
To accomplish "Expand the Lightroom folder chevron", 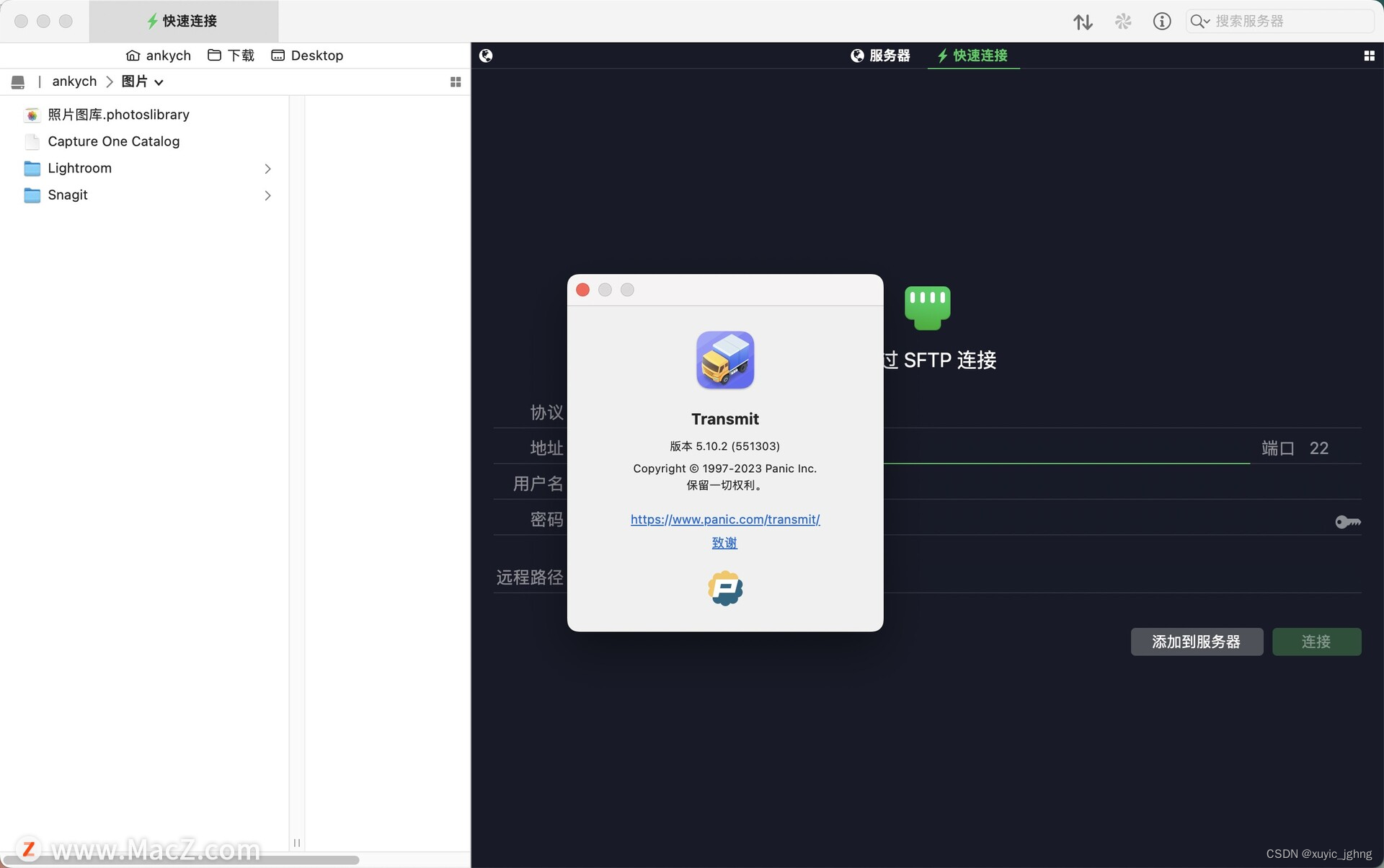I will 267,169.
